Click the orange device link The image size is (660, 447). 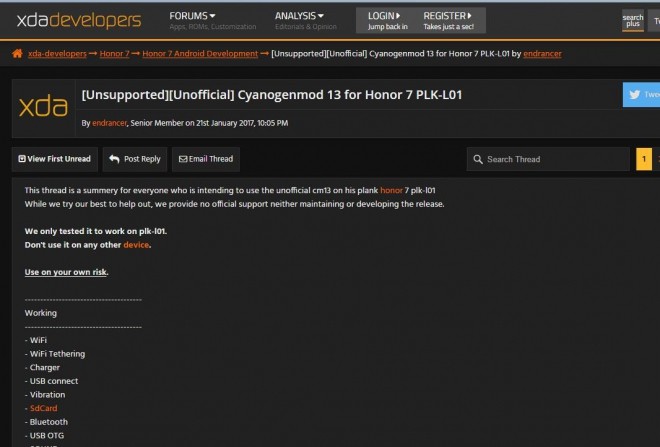136,245
